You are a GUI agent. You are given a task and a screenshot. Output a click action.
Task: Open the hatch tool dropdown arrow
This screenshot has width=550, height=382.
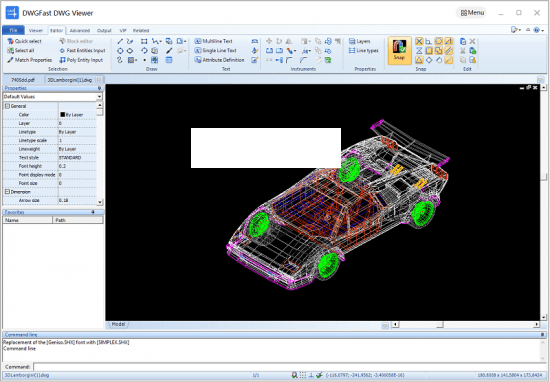click(136, 60)
